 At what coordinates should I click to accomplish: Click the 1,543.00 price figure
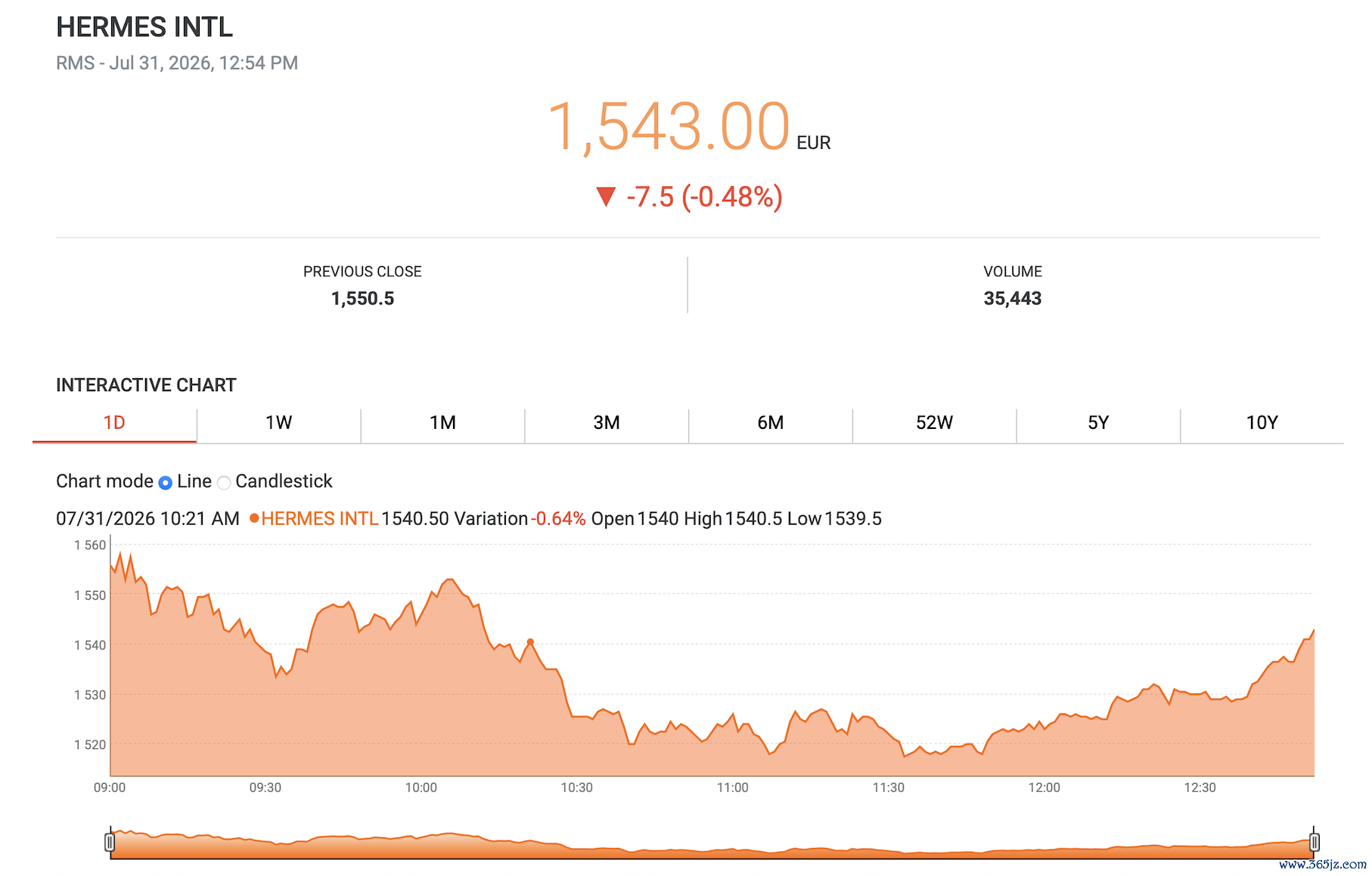pos(669,126)
